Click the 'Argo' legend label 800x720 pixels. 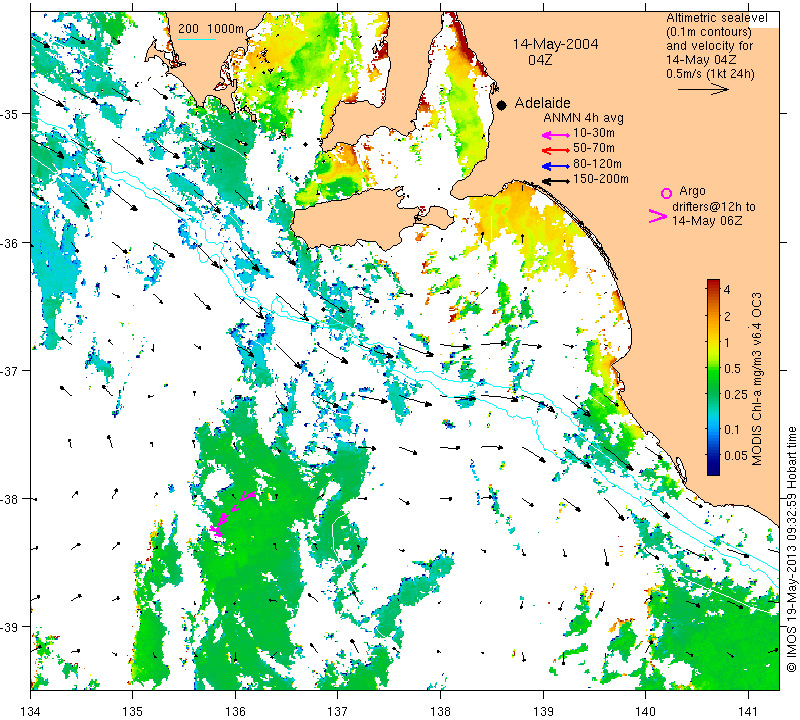pos(692,191)
